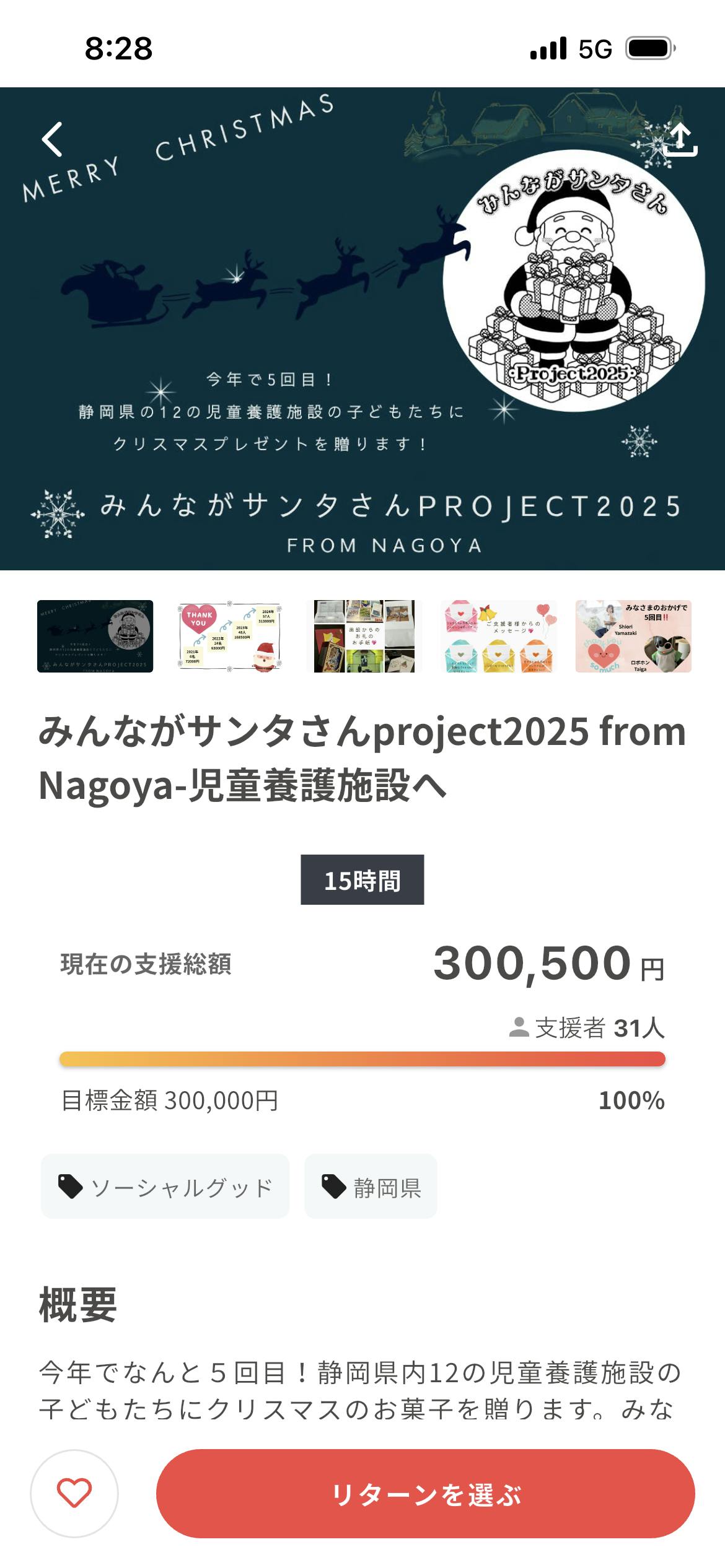The height and width of the screenshot is (1568, 725).
Task: Tap the project title text
Action: 362,759
